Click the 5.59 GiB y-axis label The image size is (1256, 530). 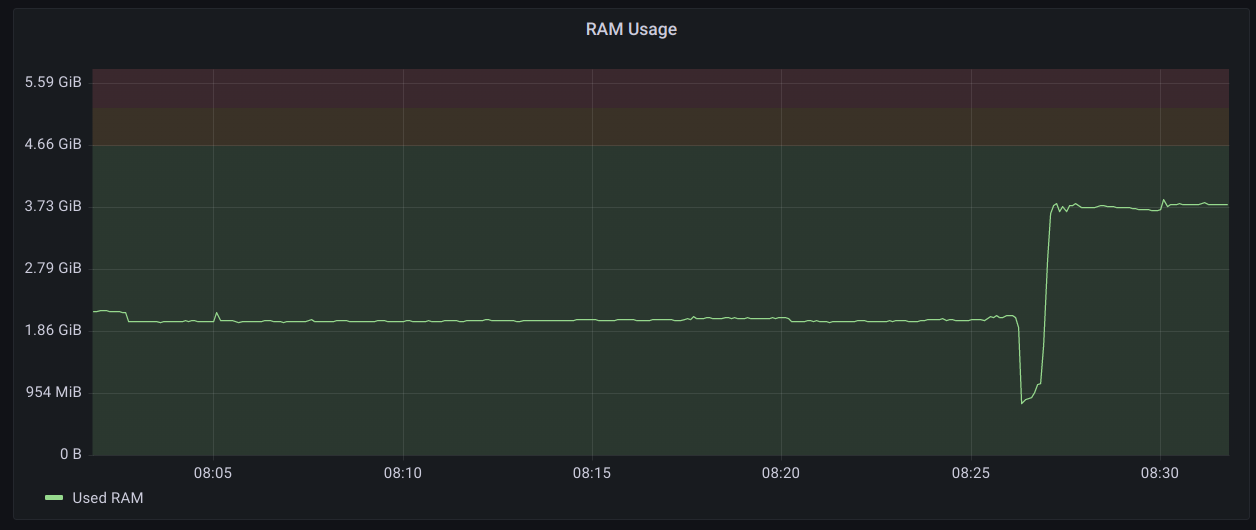(x=53, y=82)
